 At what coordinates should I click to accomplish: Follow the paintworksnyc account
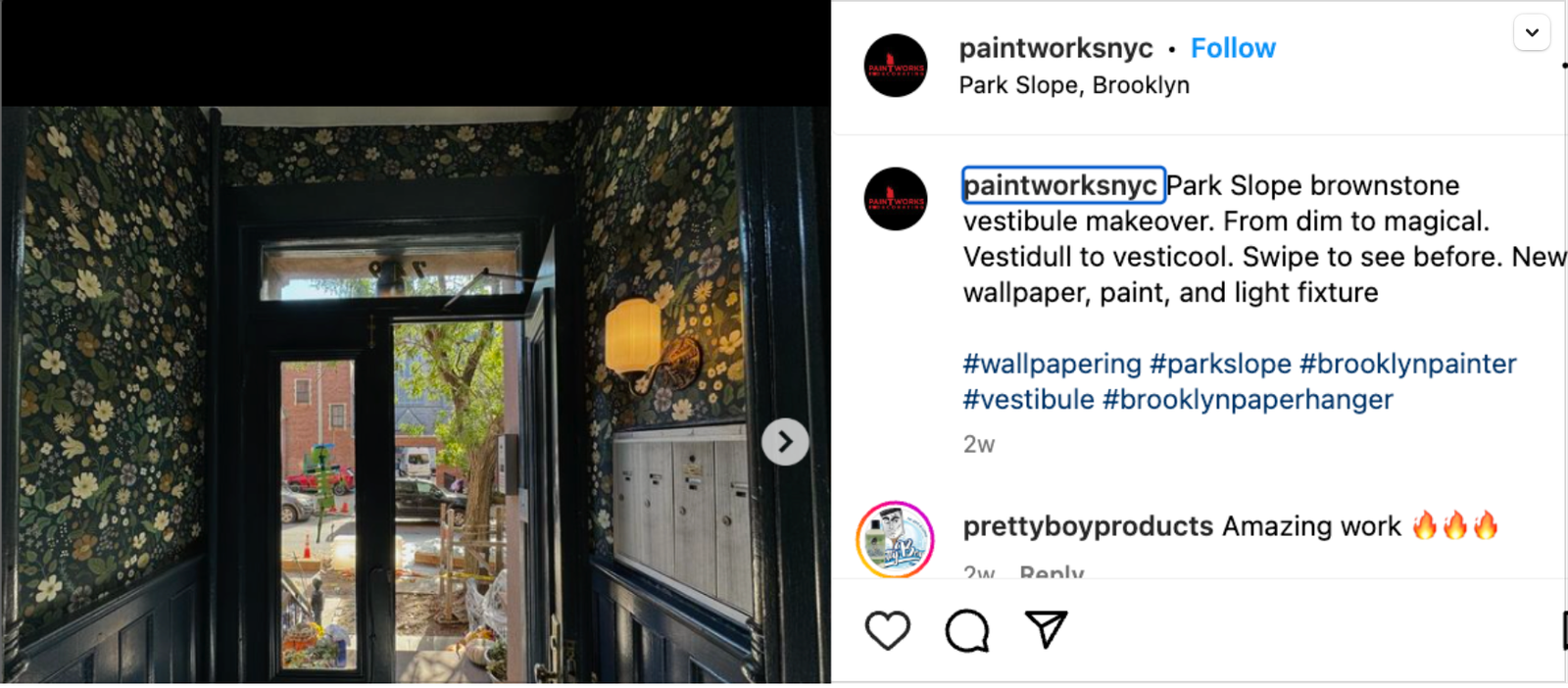(x=1233, y=48)
